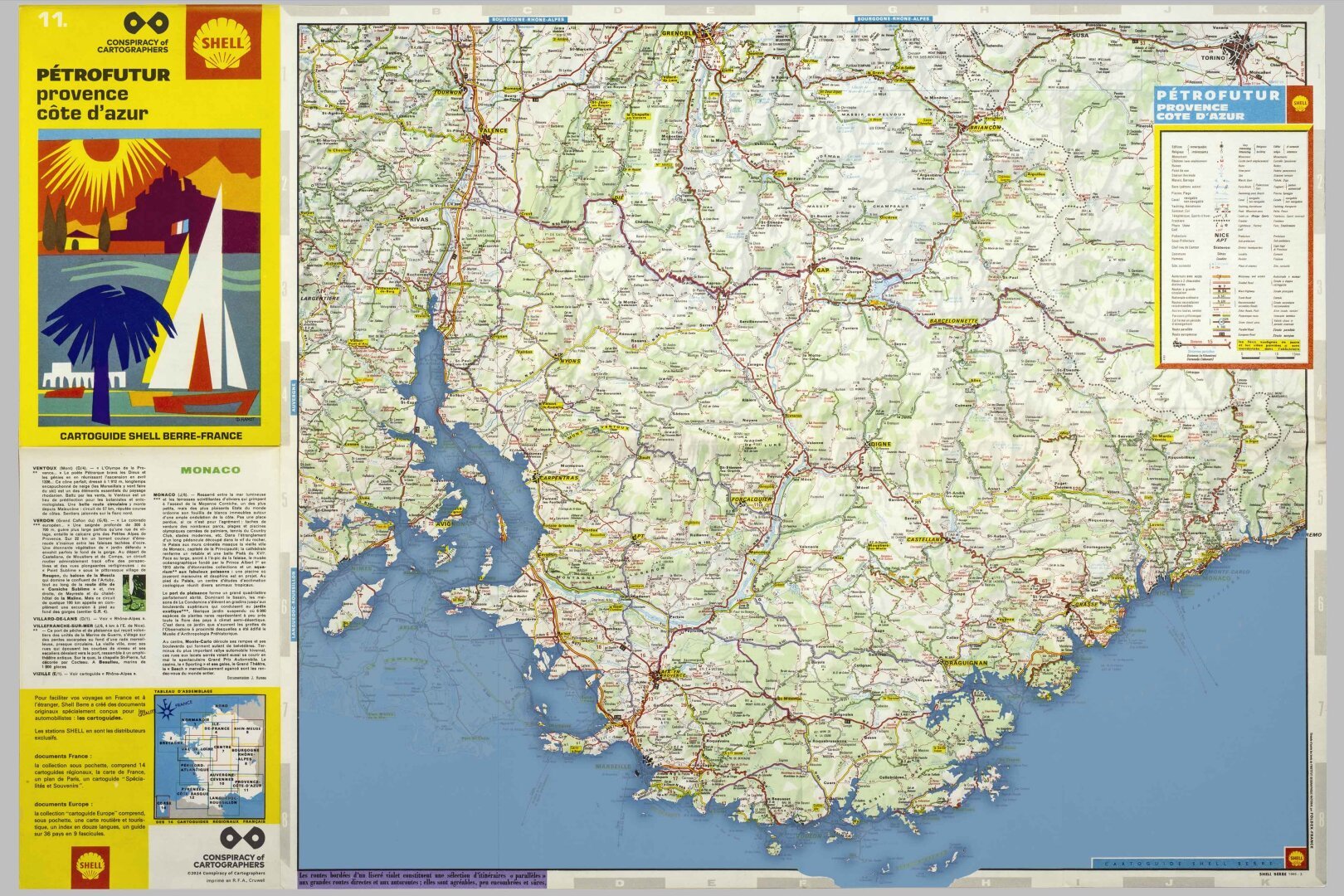
Task: Click the 'TORINO' city label on the map
Action: tap(1213, 58)
